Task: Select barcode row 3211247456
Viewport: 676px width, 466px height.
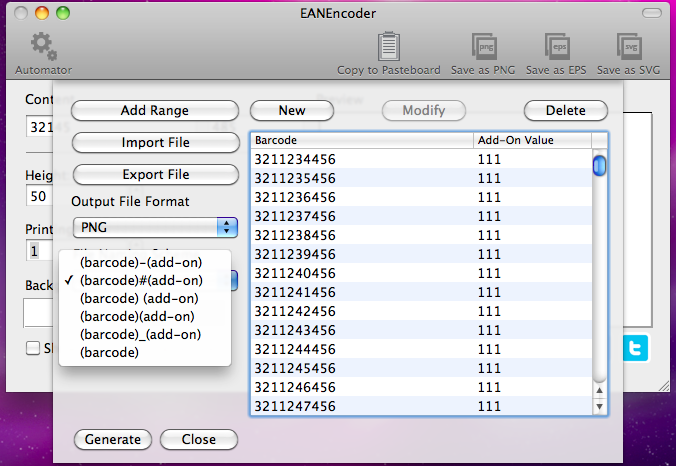Action: coord(421,406)
